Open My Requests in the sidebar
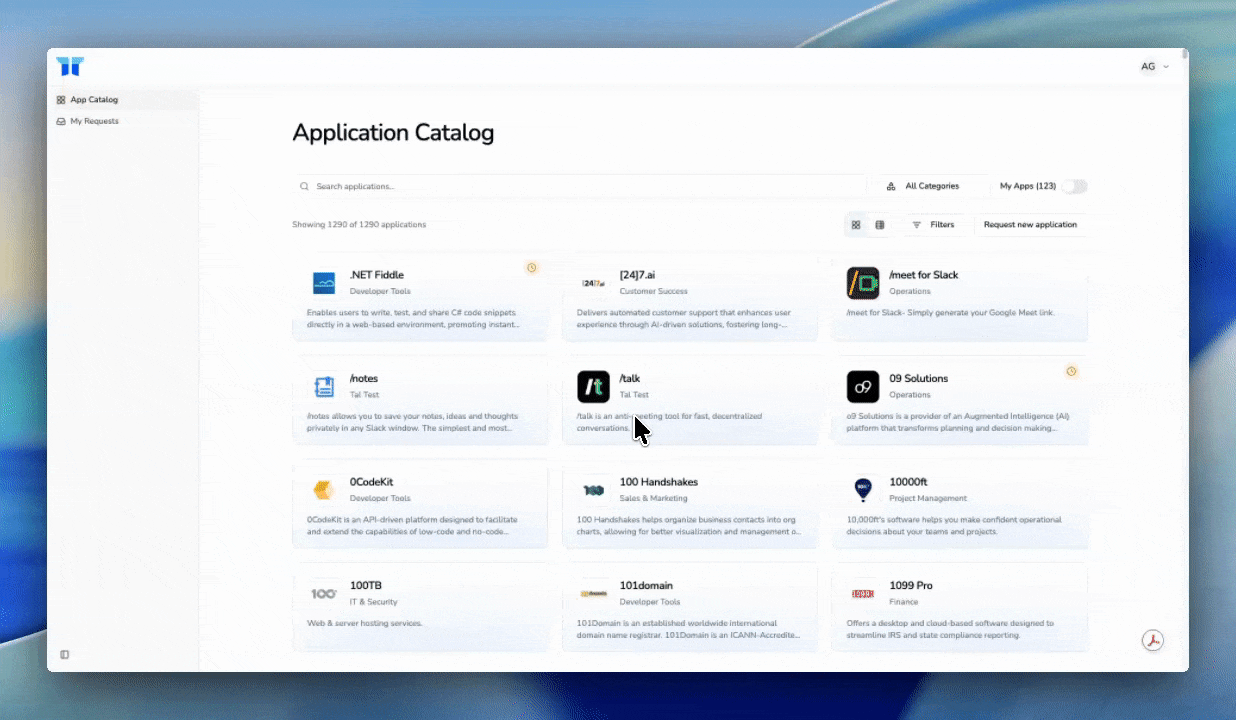Viewport: 1236px width, 720px height. click(x=122, y=121)
